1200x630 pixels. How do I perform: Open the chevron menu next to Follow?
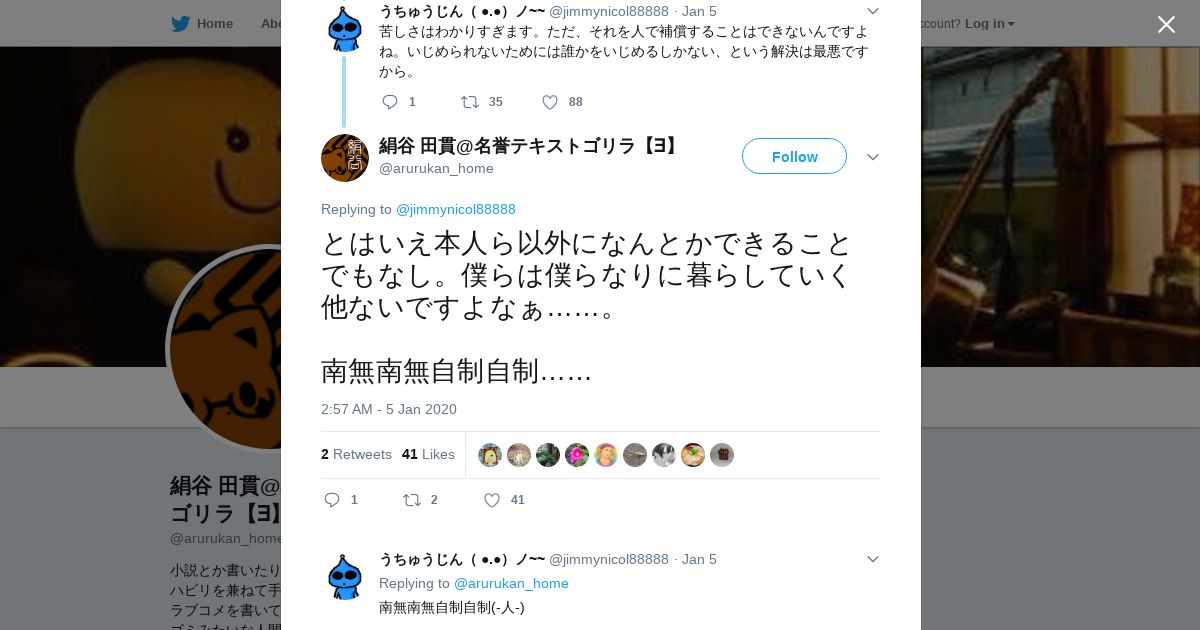[872, 157]
